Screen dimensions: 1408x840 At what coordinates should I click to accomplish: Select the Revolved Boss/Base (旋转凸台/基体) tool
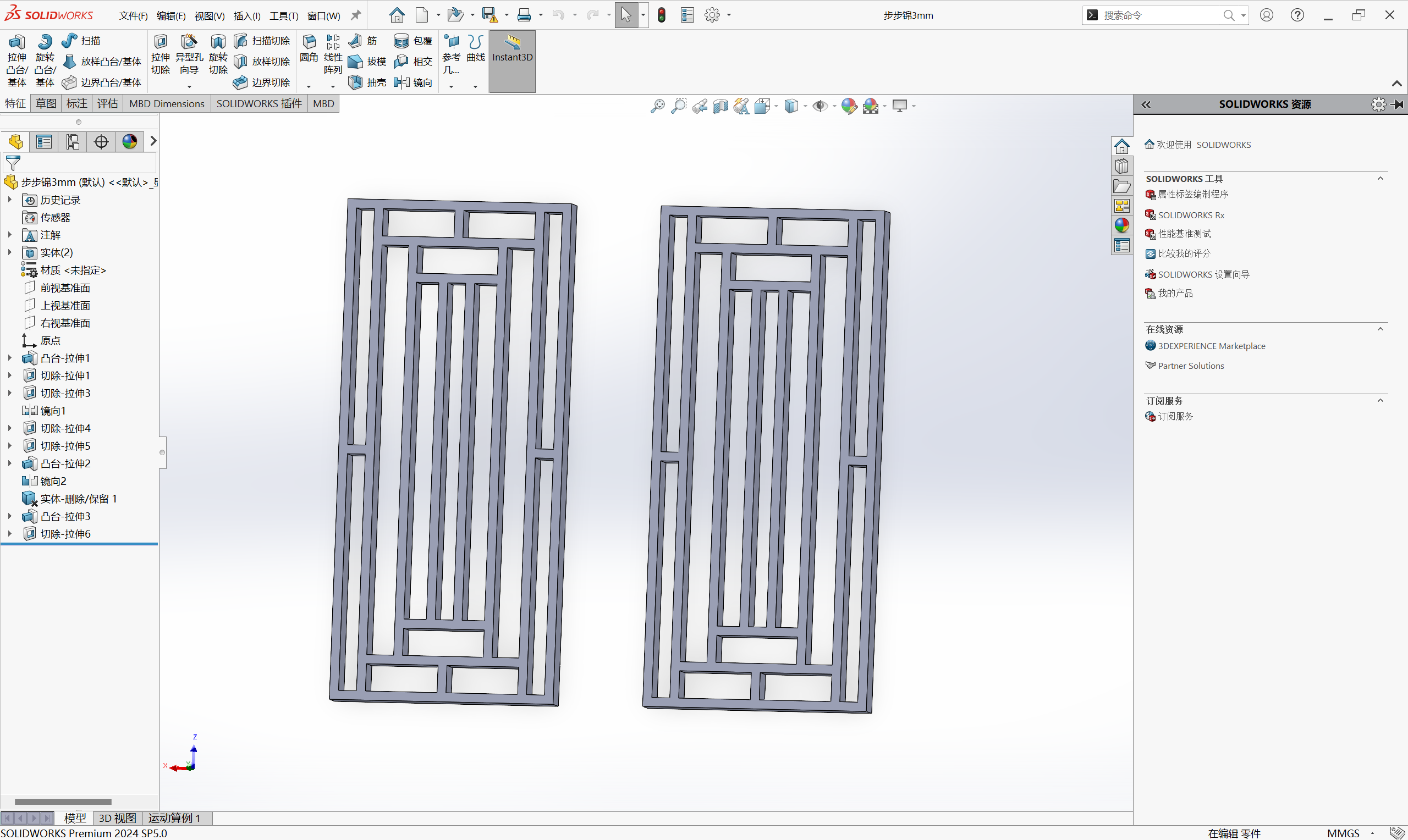(45, 60)
